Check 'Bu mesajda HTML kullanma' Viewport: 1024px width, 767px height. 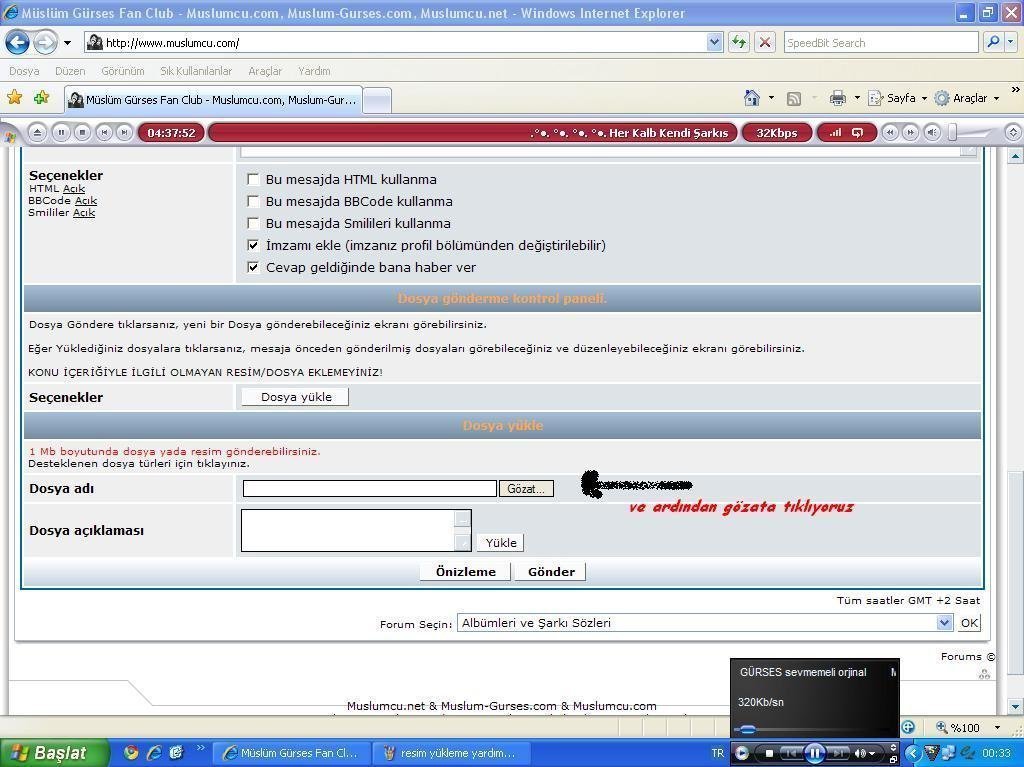pyautogui.click(x=253, y=179)
